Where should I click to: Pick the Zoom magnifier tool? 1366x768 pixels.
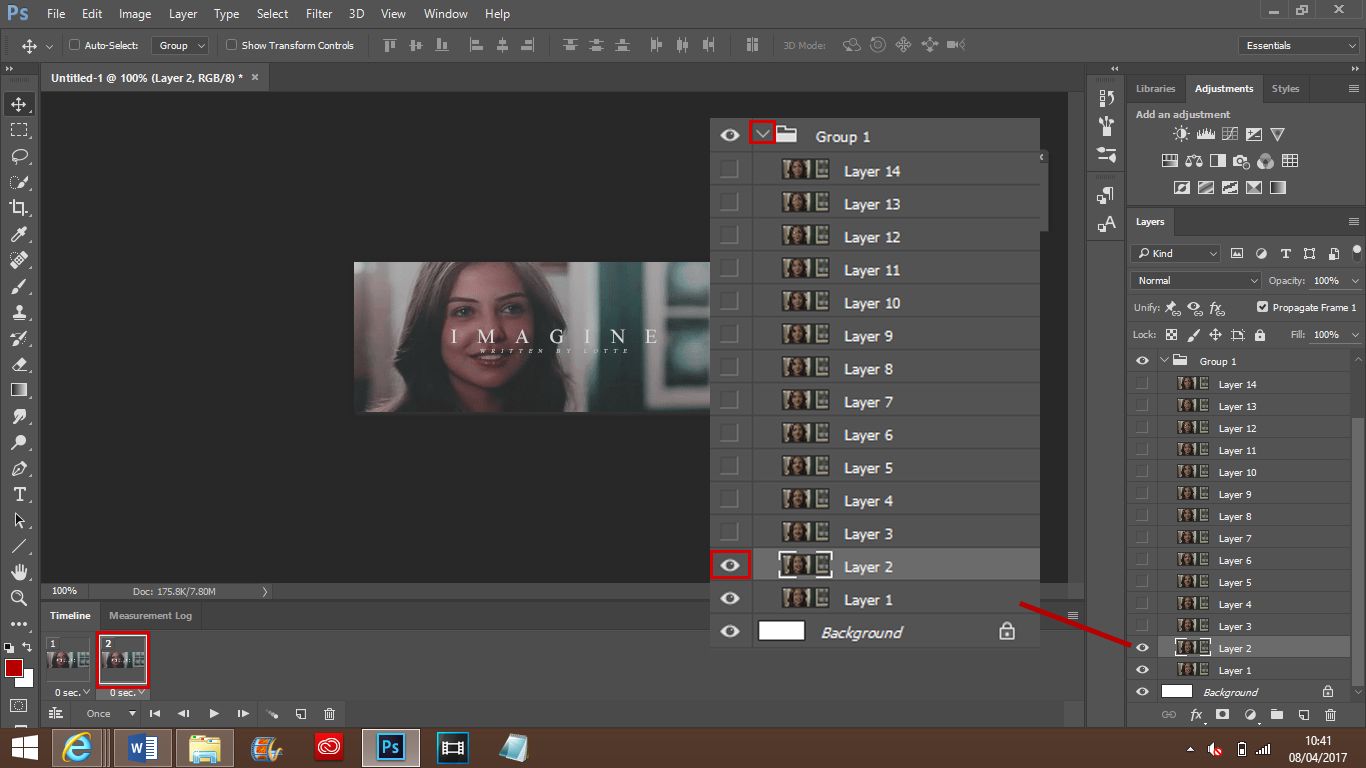click(x=19, y=598)
